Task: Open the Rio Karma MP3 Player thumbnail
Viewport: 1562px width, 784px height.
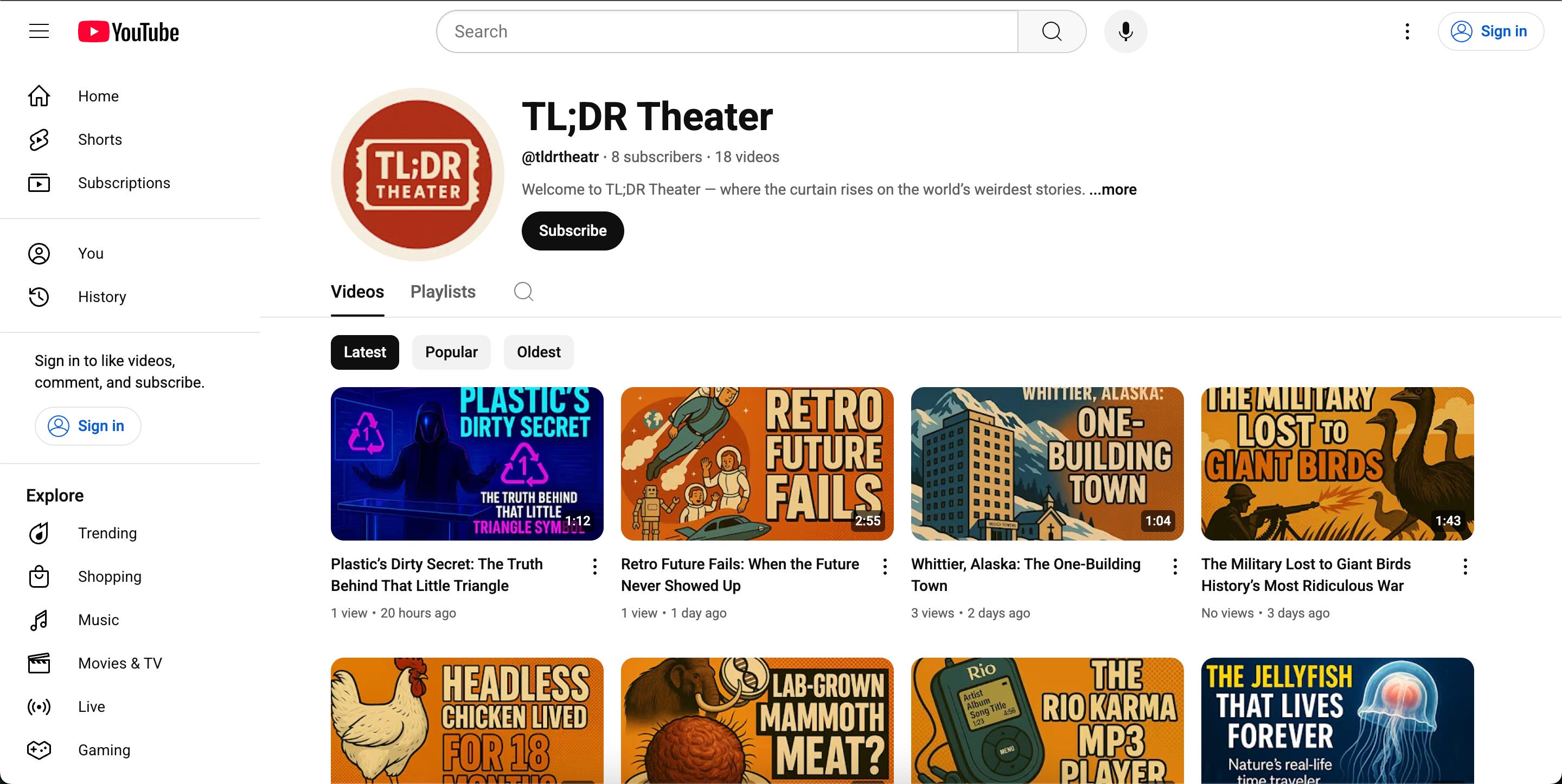Action: click(1047, 721)
